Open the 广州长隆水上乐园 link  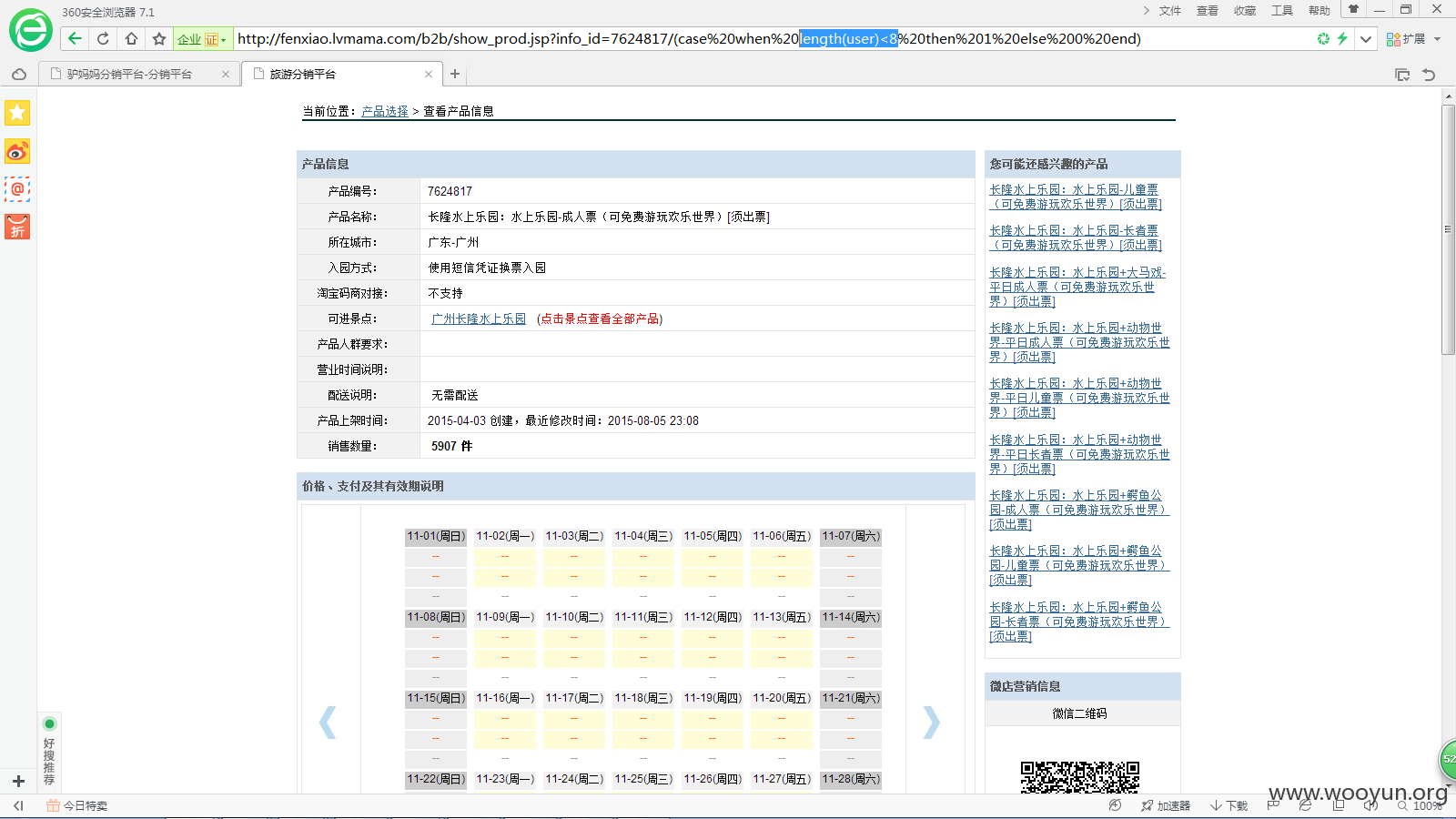(479, 318)
